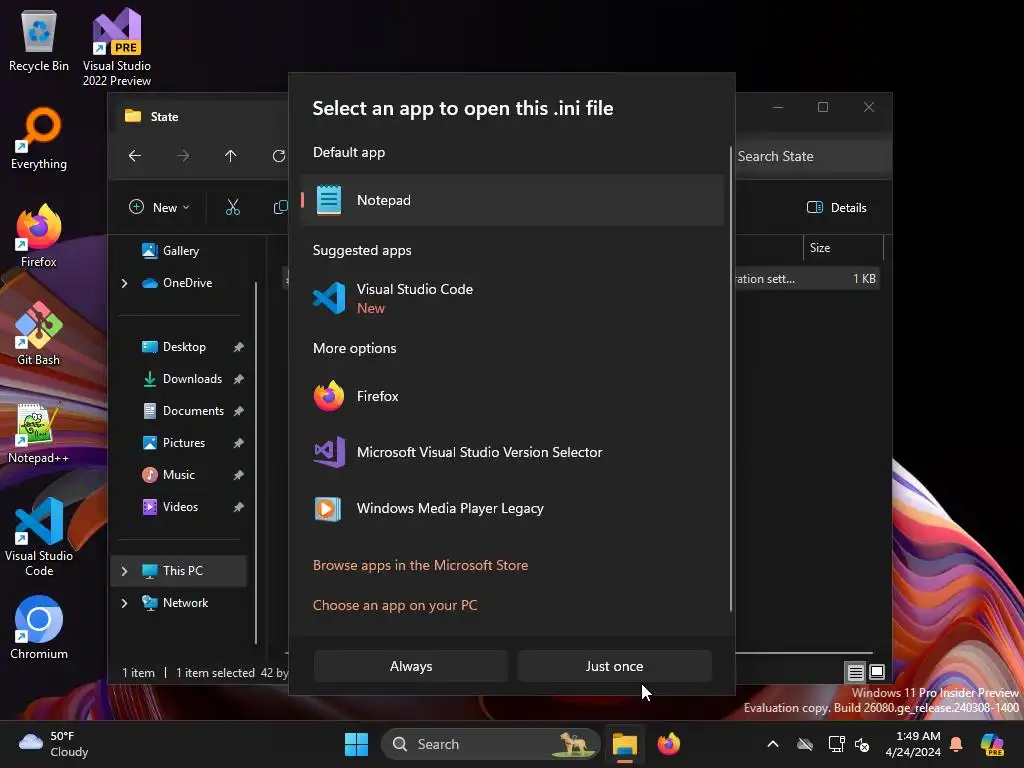Select the Firefox desktop shortcut

pos(39,236)
